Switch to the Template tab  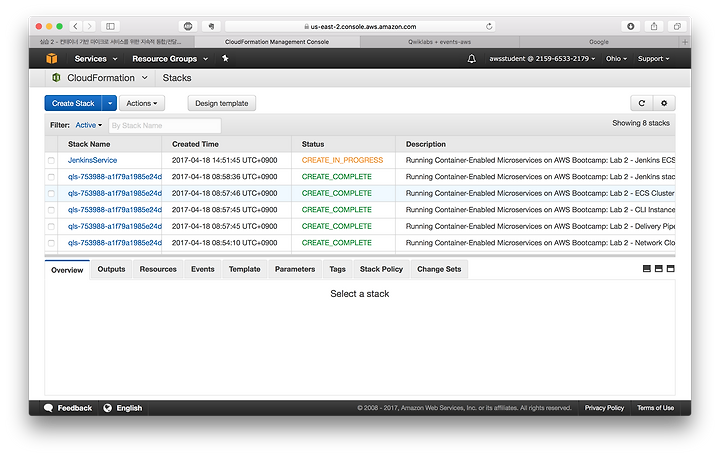[244, 269]
